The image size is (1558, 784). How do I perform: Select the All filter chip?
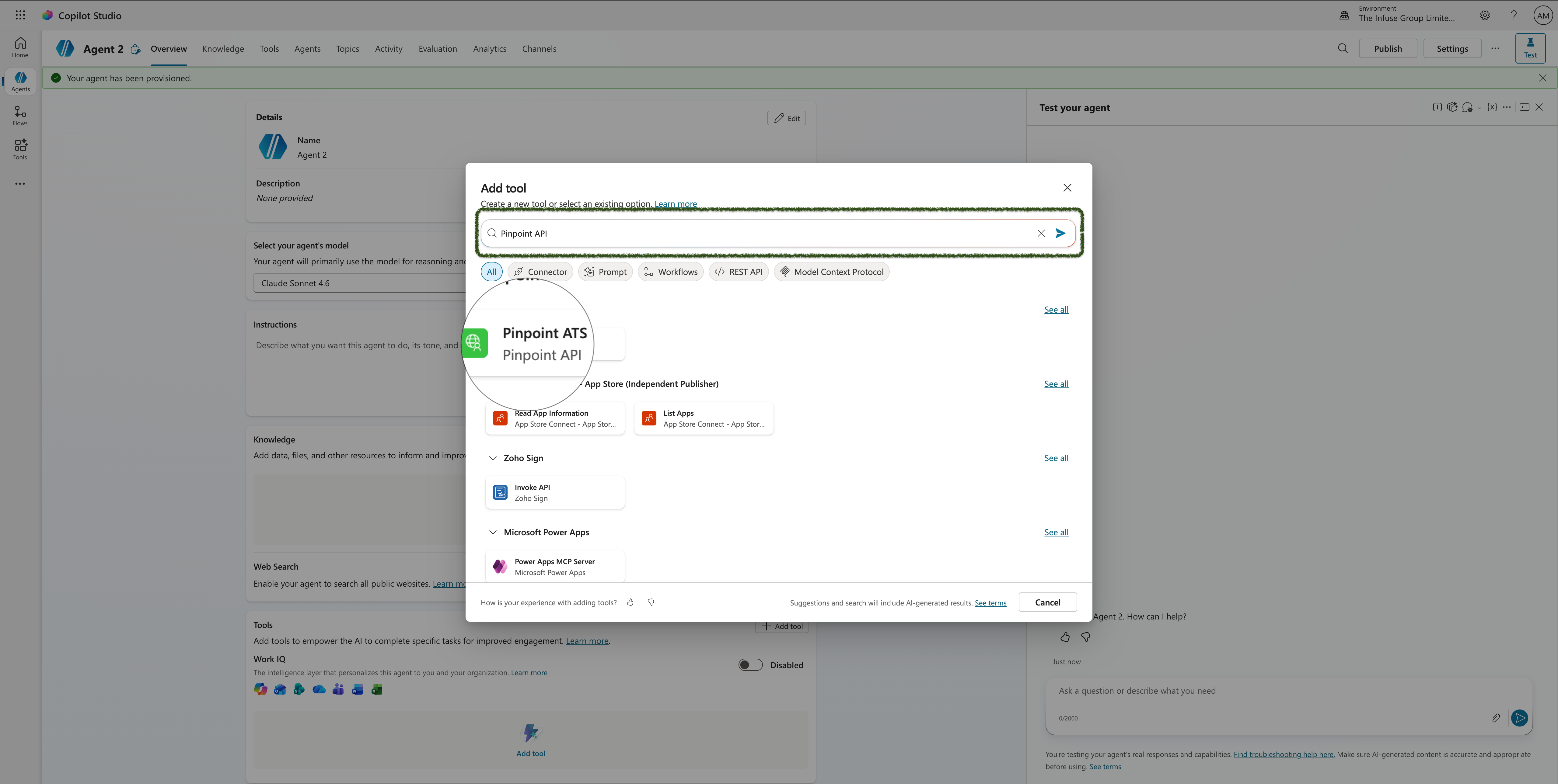click(x=491, y=272)
